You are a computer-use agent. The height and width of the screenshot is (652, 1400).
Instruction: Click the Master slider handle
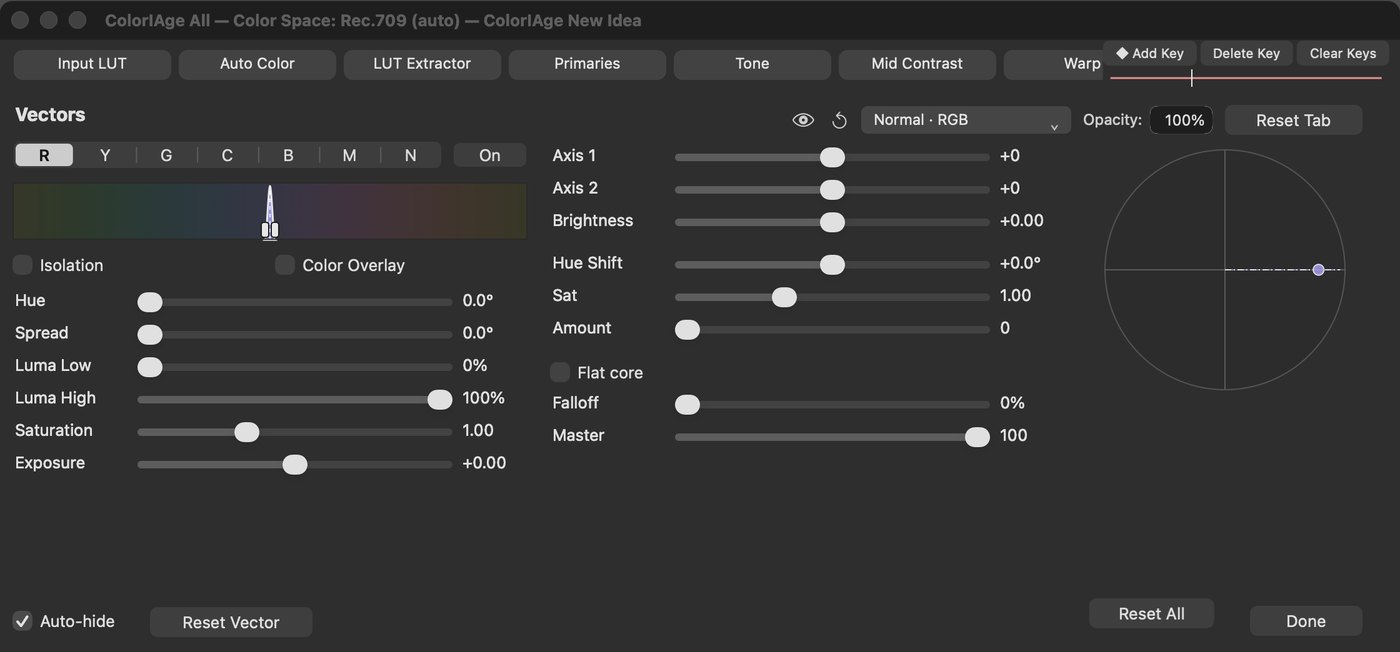point(977,437)
